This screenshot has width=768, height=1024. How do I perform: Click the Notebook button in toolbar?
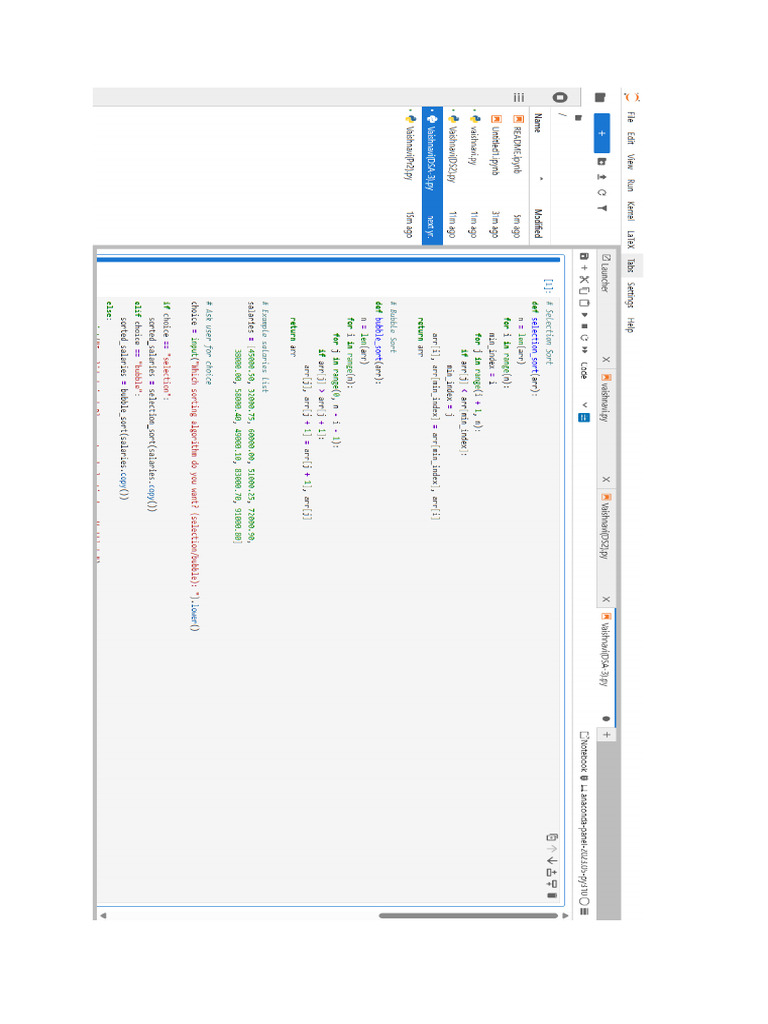click(x=584, y=751)
